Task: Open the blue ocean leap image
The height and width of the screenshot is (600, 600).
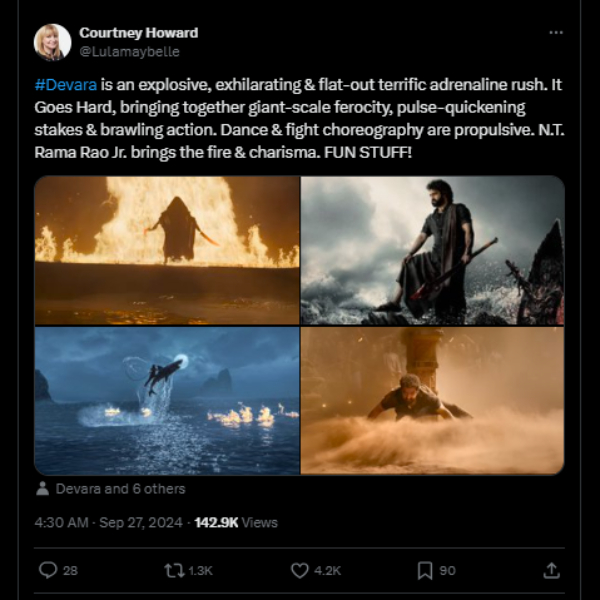Action: pyautogui.click(x=167, y=400)
